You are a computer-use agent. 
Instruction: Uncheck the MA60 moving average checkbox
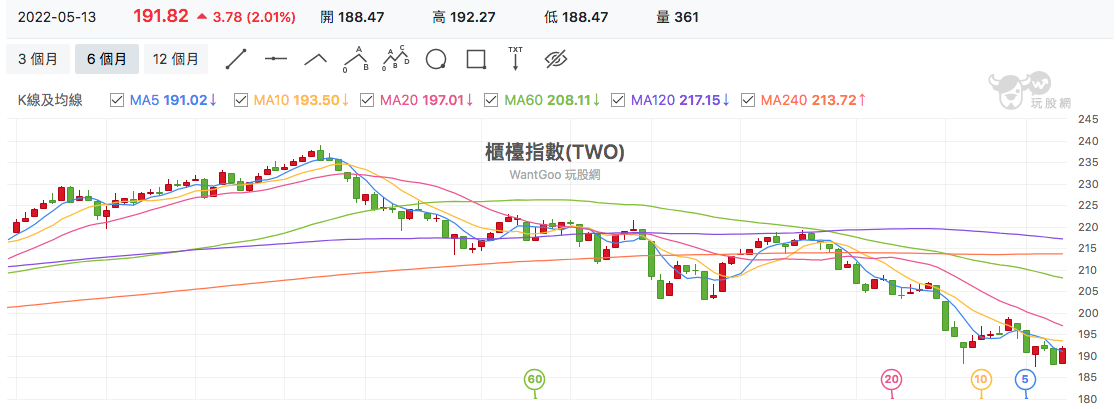[491, 100]
